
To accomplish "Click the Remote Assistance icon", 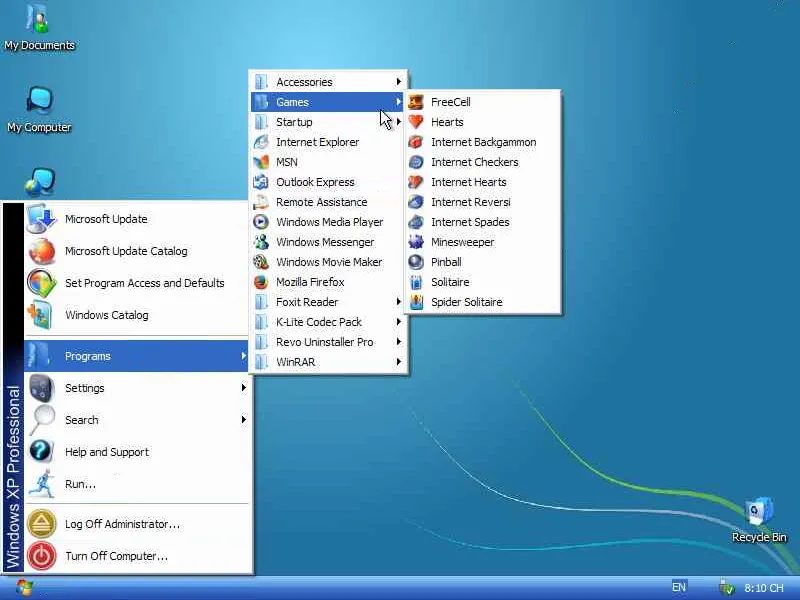I will click(261, 202).
